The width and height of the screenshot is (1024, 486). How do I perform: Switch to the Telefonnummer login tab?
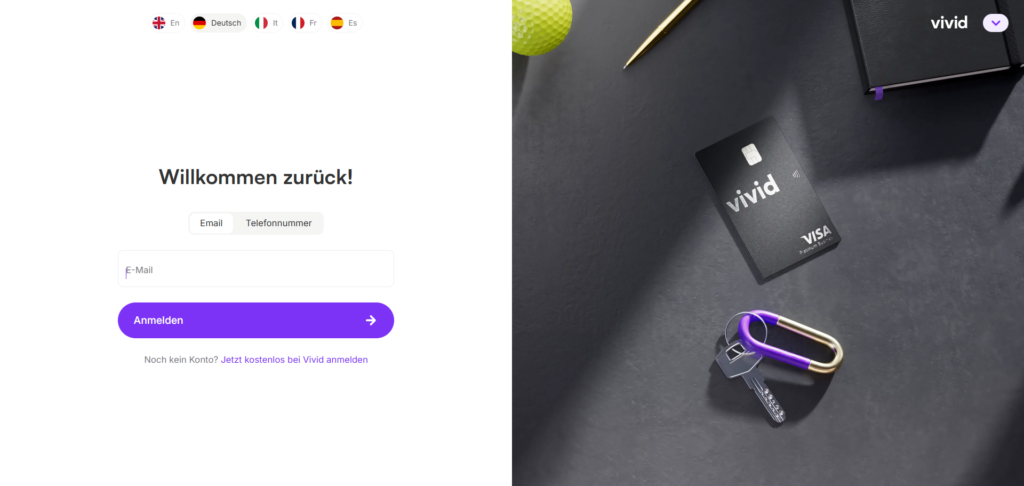pos(279,223)
